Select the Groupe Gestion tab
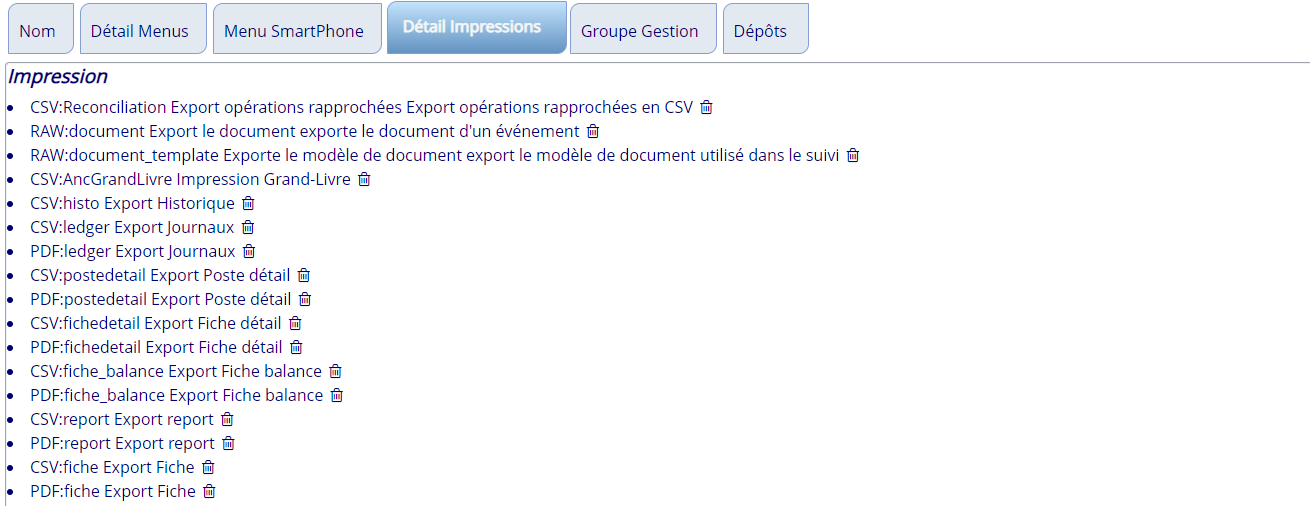 (640, 31)
